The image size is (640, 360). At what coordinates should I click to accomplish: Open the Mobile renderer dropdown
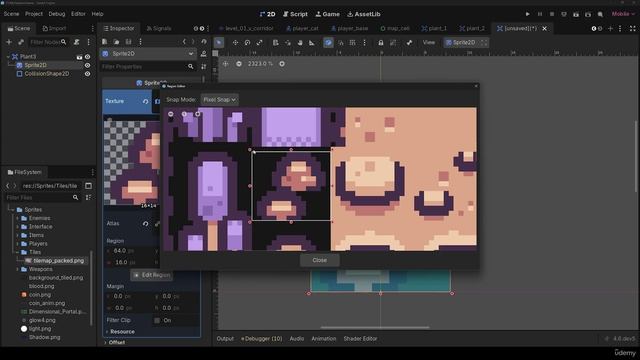623,14
